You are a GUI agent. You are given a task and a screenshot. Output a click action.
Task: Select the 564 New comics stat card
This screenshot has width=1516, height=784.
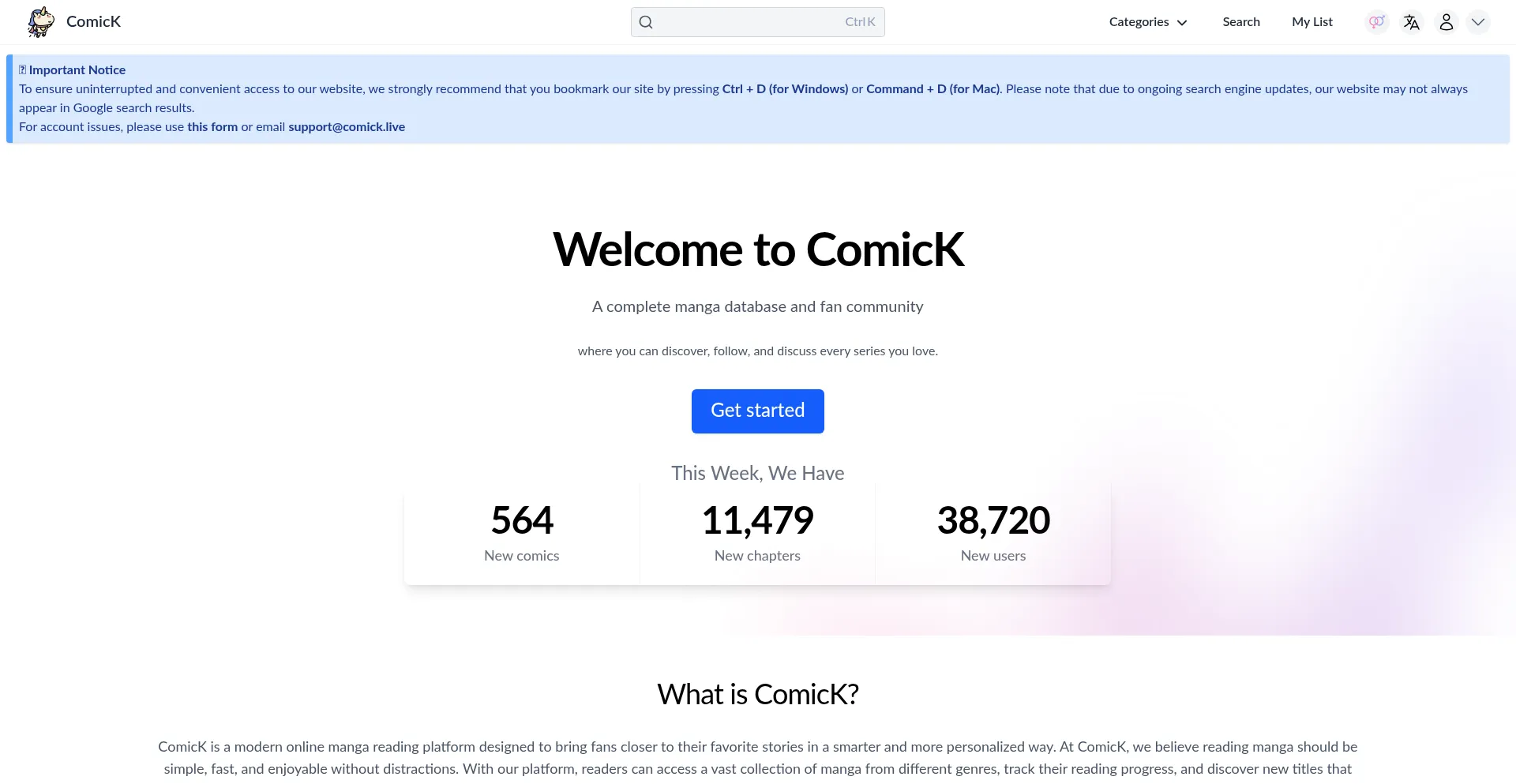[522, 533]
